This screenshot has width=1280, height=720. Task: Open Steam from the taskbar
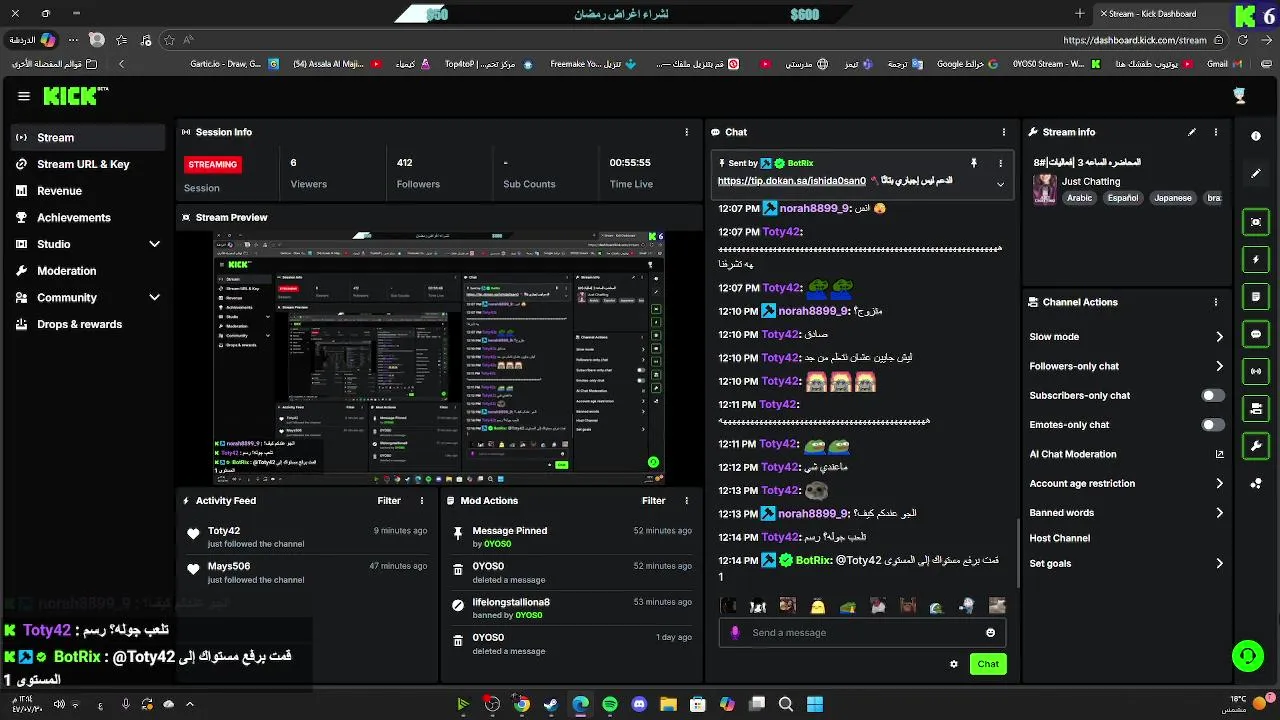point(551,705)
